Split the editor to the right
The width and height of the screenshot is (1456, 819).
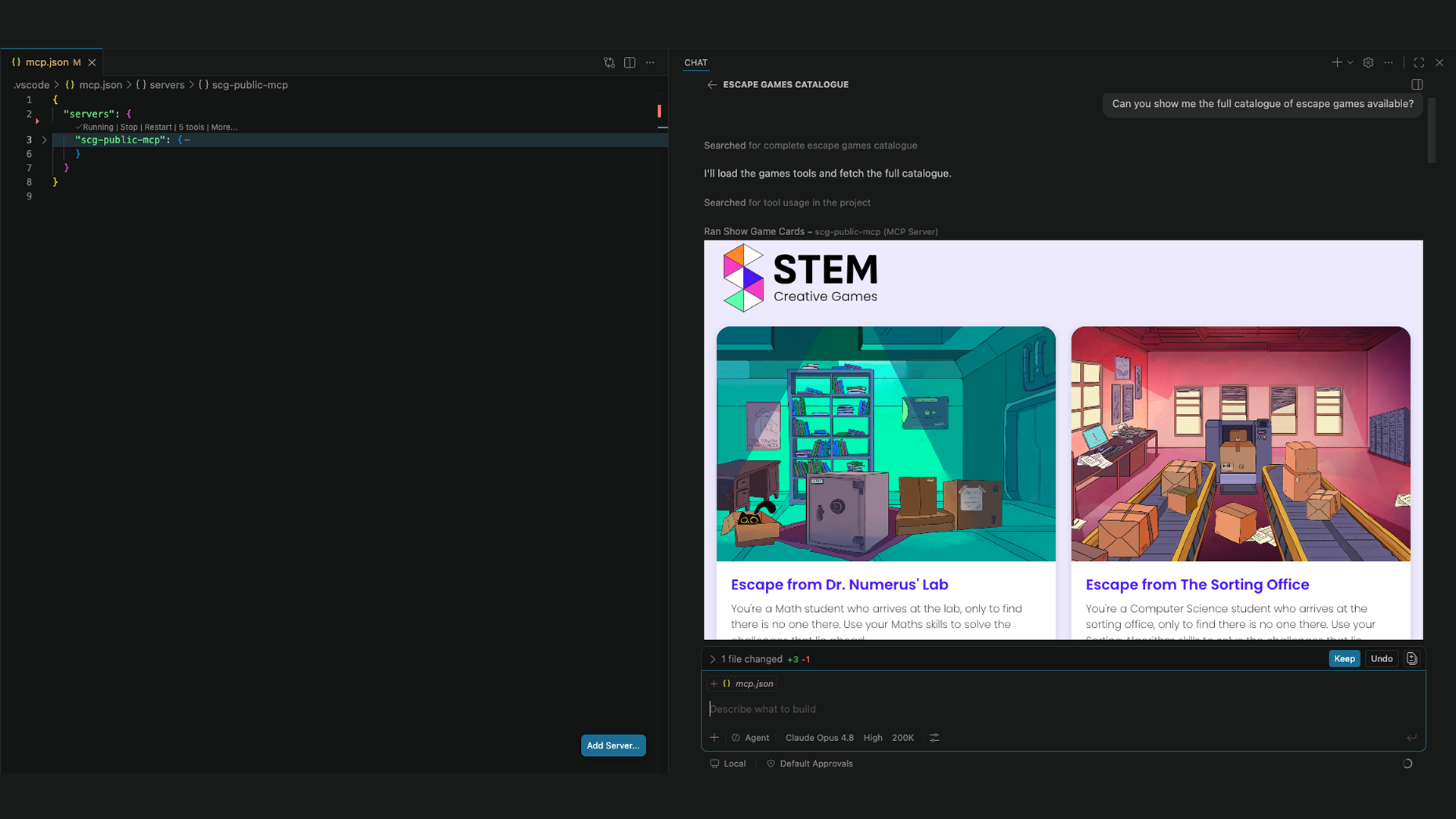pos(629,63)
